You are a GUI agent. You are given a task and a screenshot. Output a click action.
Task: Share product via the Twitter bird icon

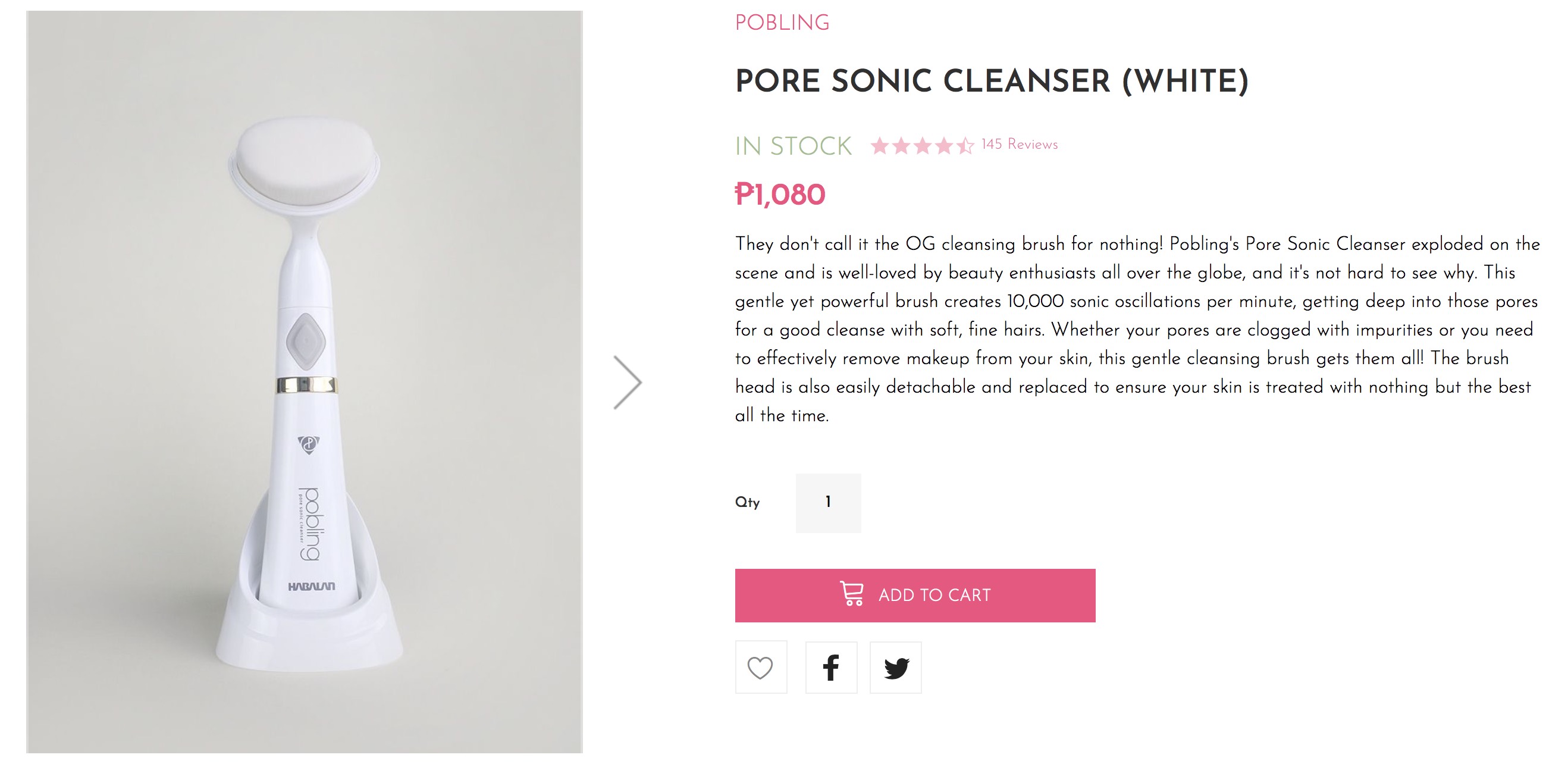pos(895,667)
